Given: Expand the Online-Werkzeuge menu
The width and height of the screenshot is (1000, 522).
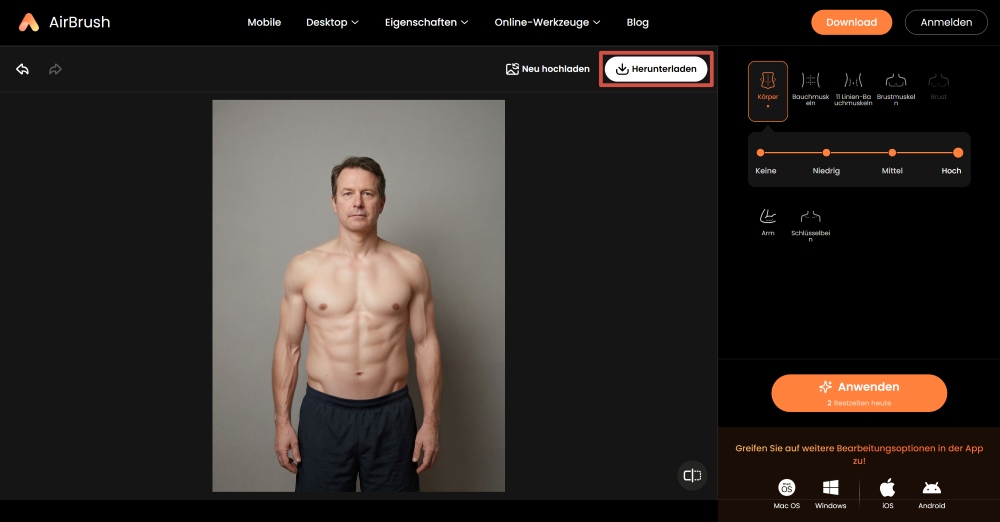Looking at the screenshot, I should point(547,22).
